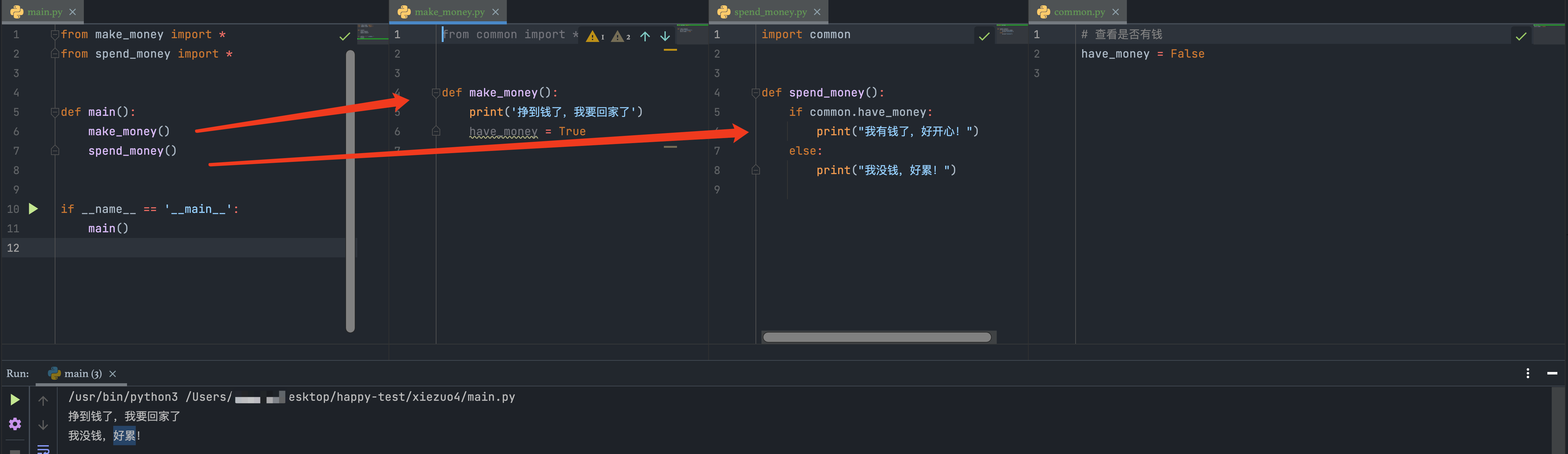Viewport: 1568px width, 454px height.
Task: Toggle soft-wrap in Run console
Action: coord(43,449)
